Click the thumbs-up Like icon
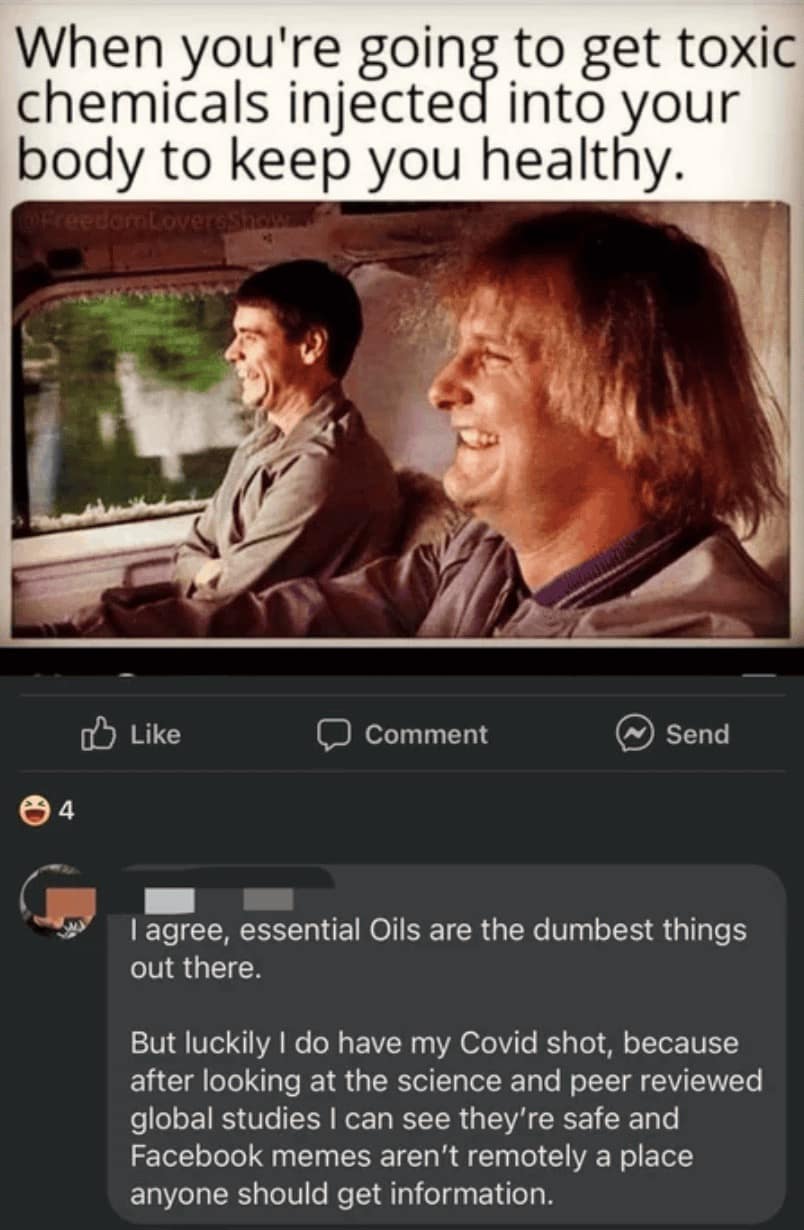 pos(97,734)
